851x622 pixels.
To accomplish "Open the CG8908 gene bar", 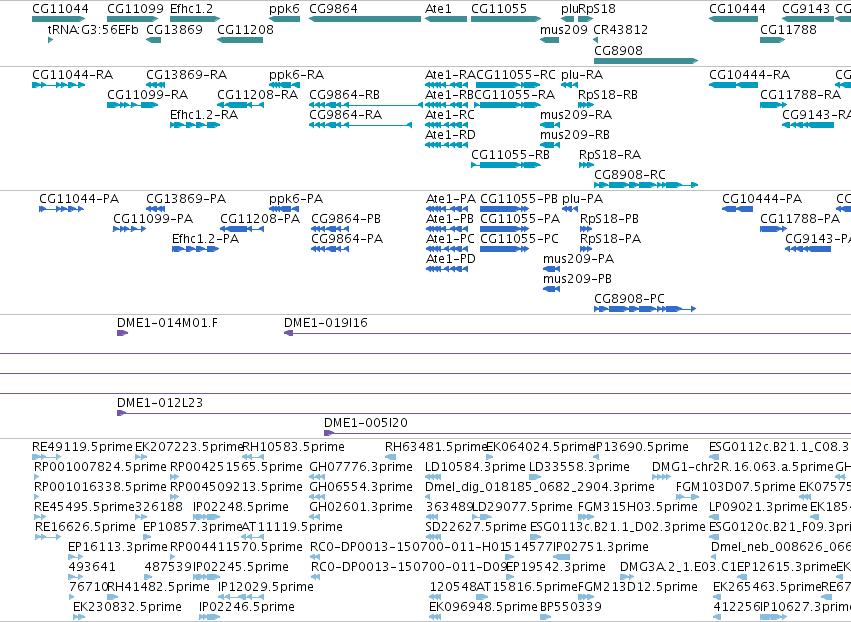I will coord(646,61).
